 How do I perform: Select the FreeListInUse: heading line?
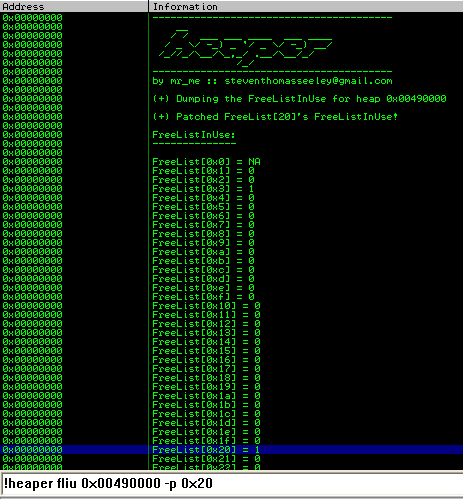click(x=194, y=135)
